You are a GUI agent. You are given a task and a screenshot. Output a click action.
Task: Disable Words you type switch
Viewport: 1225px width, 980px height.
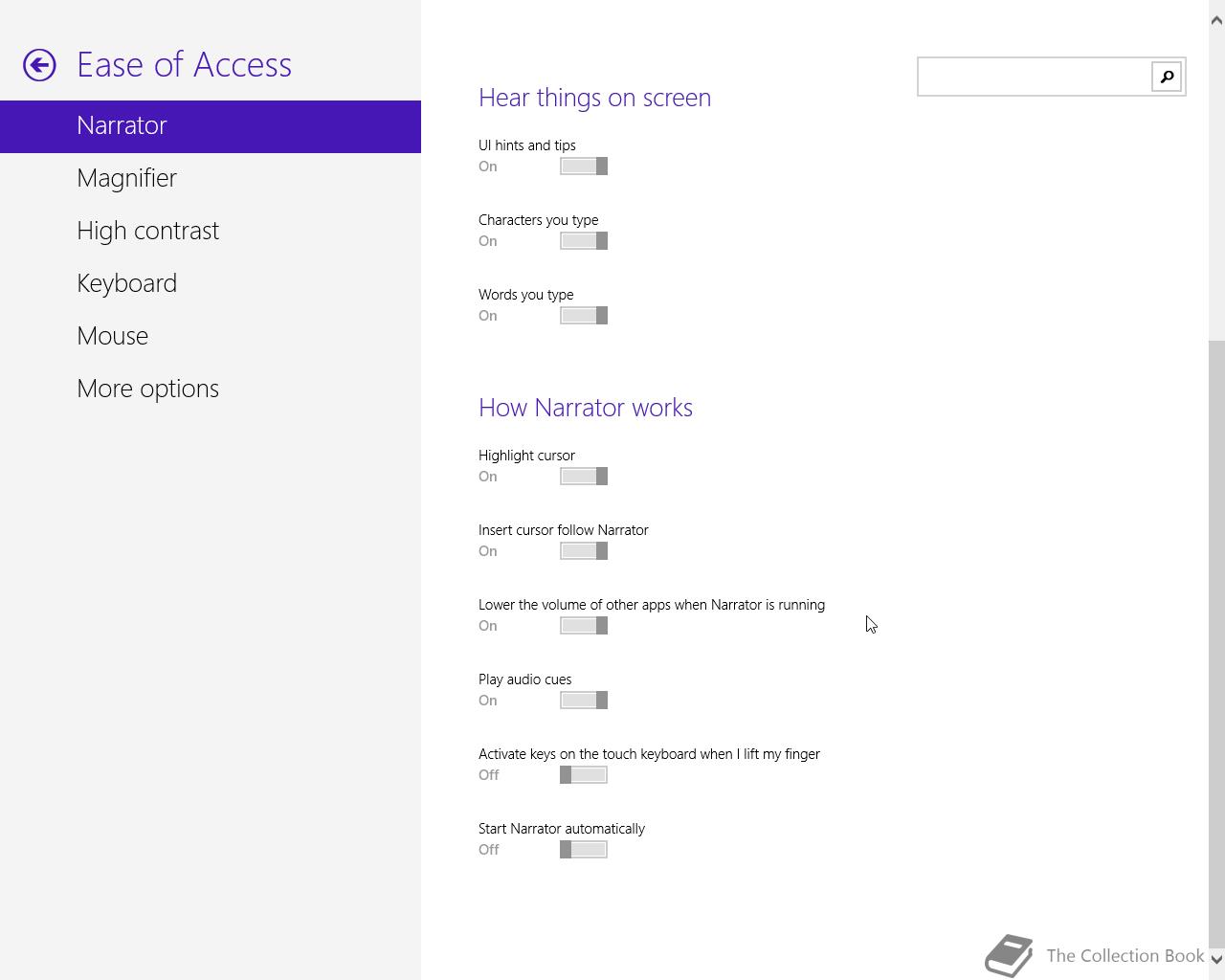point(584,316)
